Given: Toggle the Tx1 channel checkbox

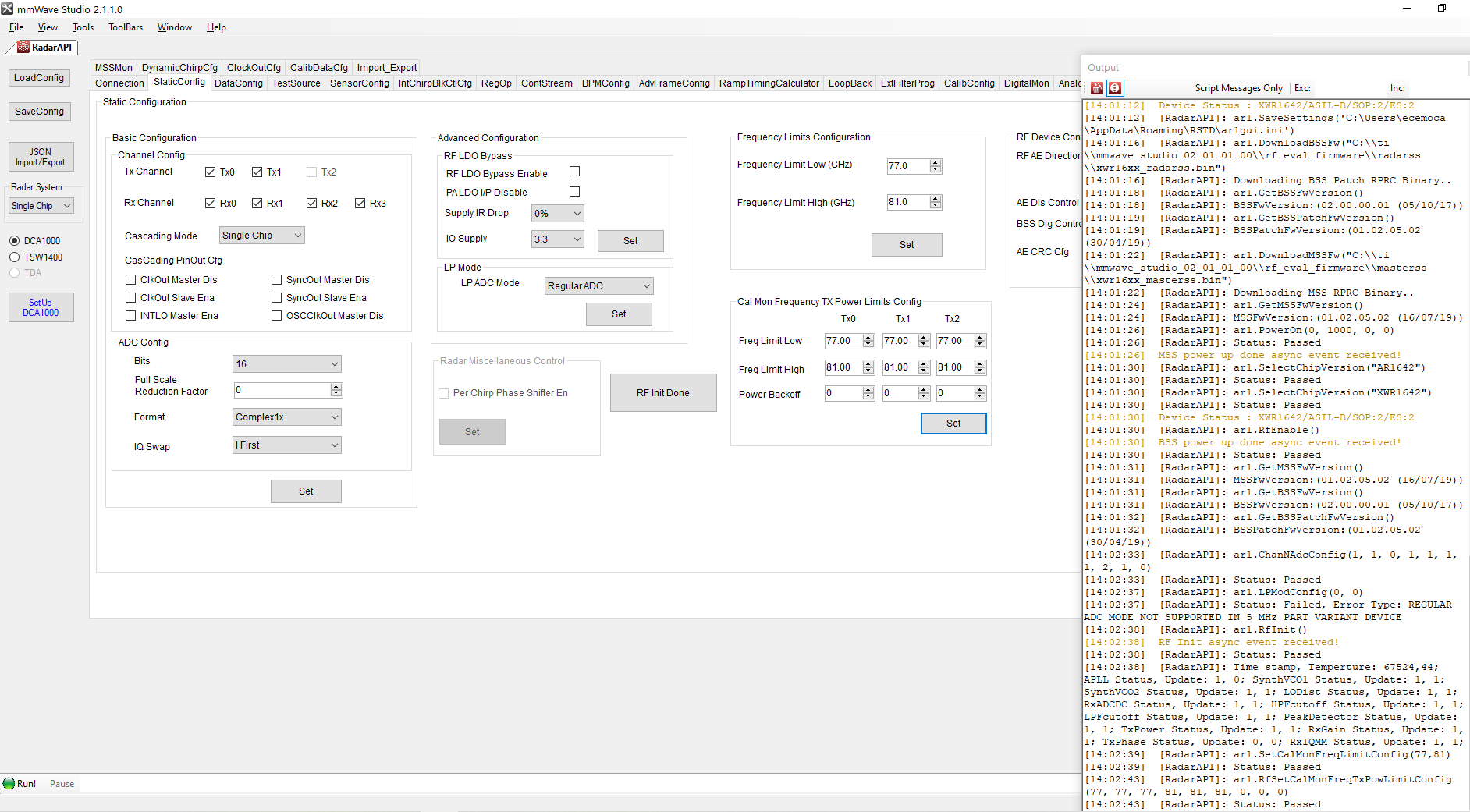Looking at the screenshot, I should (x=257, y=172).
